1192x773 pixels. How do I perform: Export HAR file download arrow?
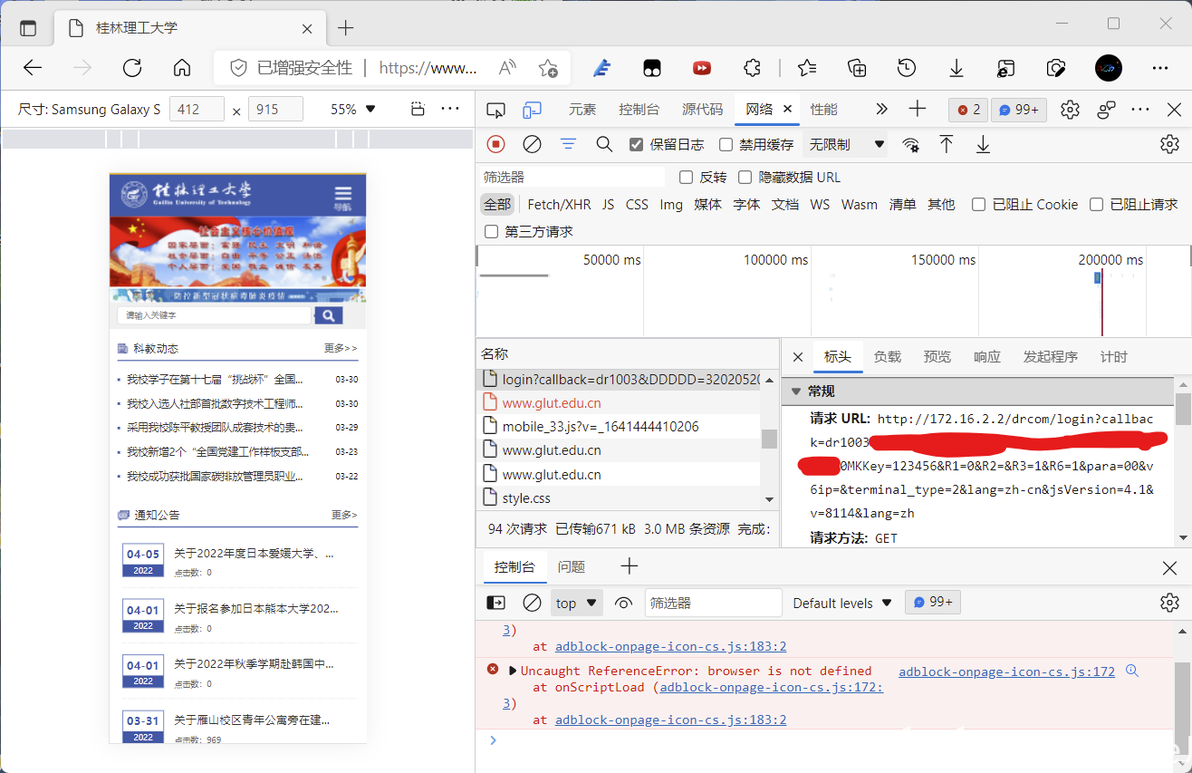[983, 144]
